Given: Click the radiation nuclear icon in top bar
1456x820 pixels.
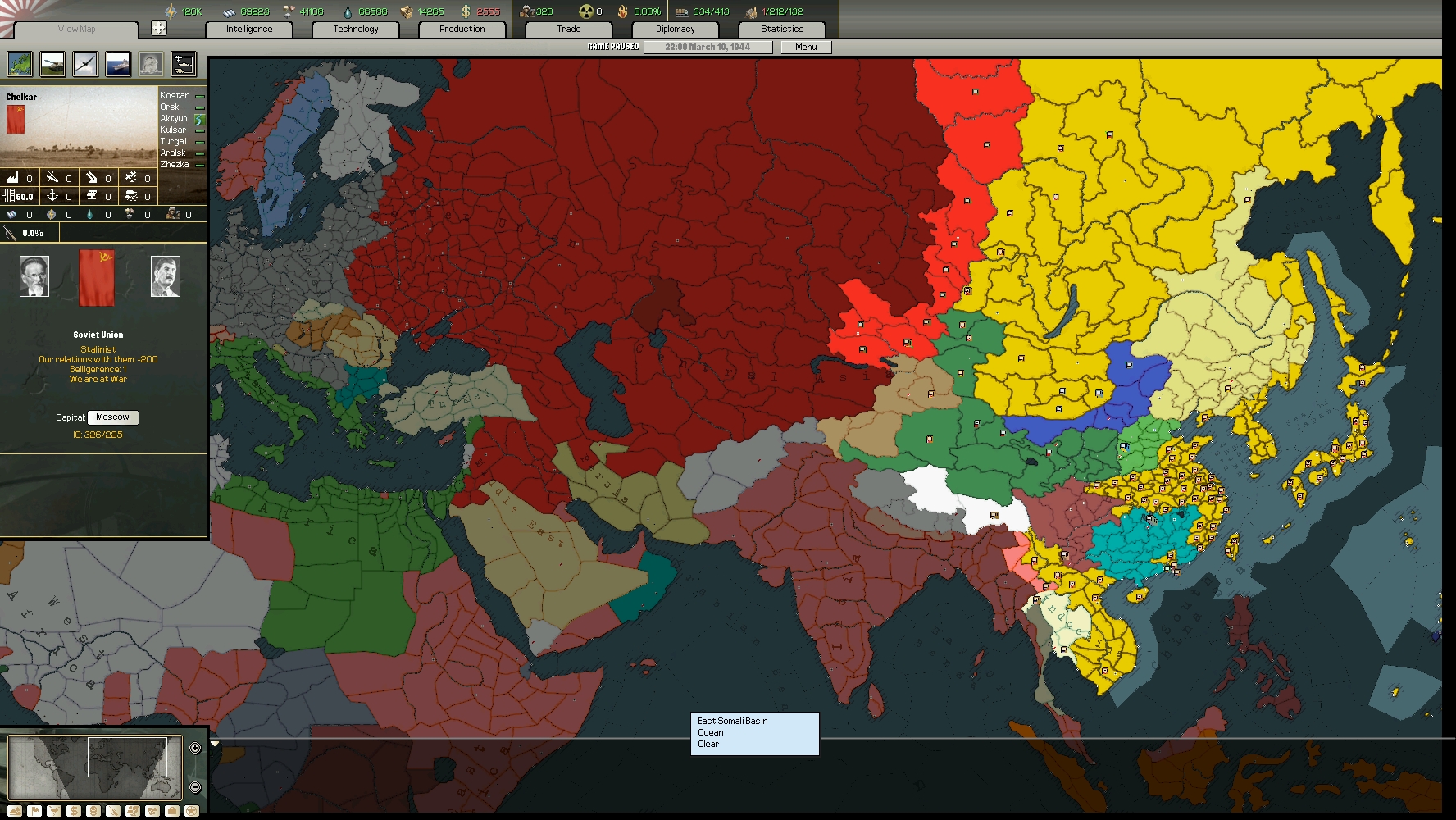Looking at the screenshot, I should point(585,11).
